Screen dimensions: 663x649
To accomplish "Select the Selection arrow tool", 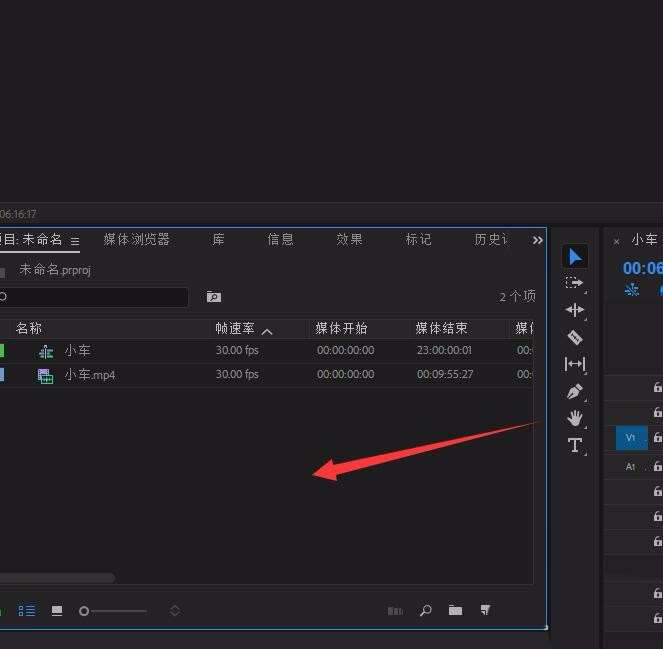I will (575, 257).
